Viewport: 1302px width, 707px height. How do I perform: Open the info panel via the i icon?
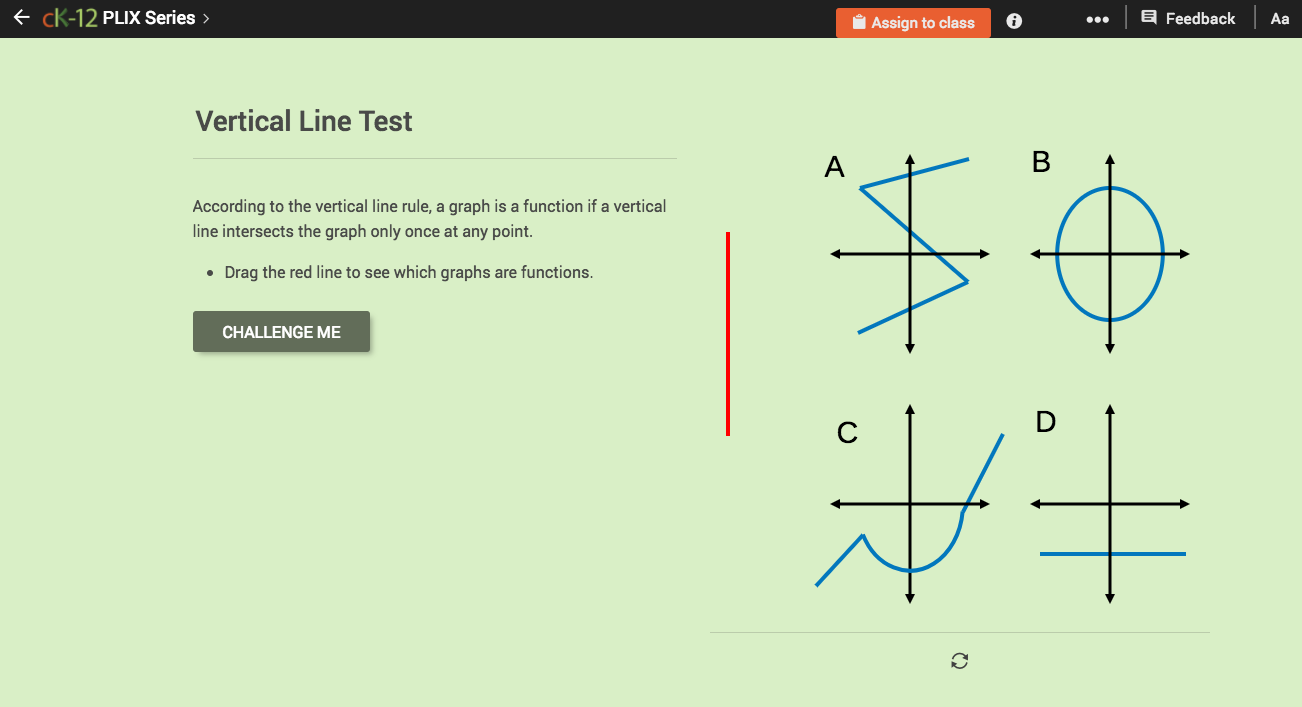(1013, 20)
